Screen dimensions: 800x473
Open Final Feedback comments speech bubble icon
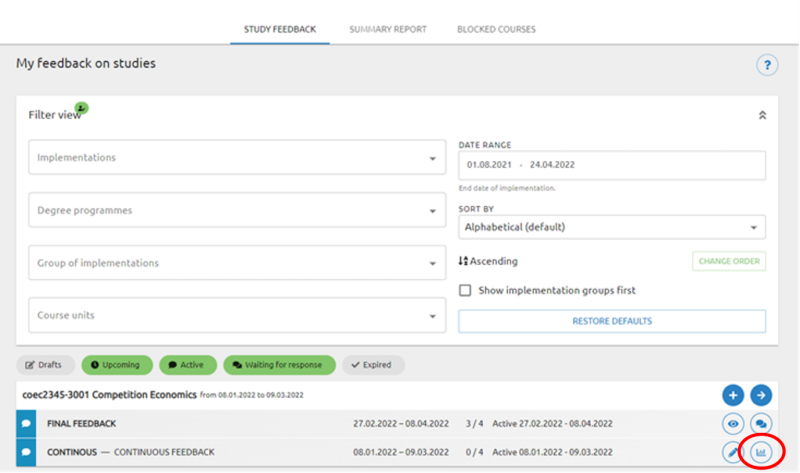tap(761, 424)
